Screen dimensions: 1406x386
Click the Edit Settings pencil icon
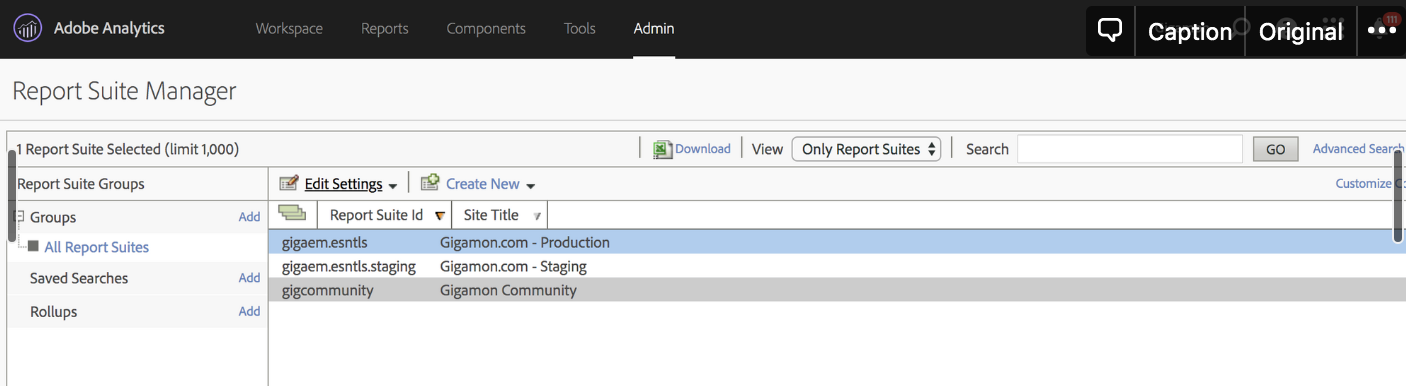coord(289,183)
